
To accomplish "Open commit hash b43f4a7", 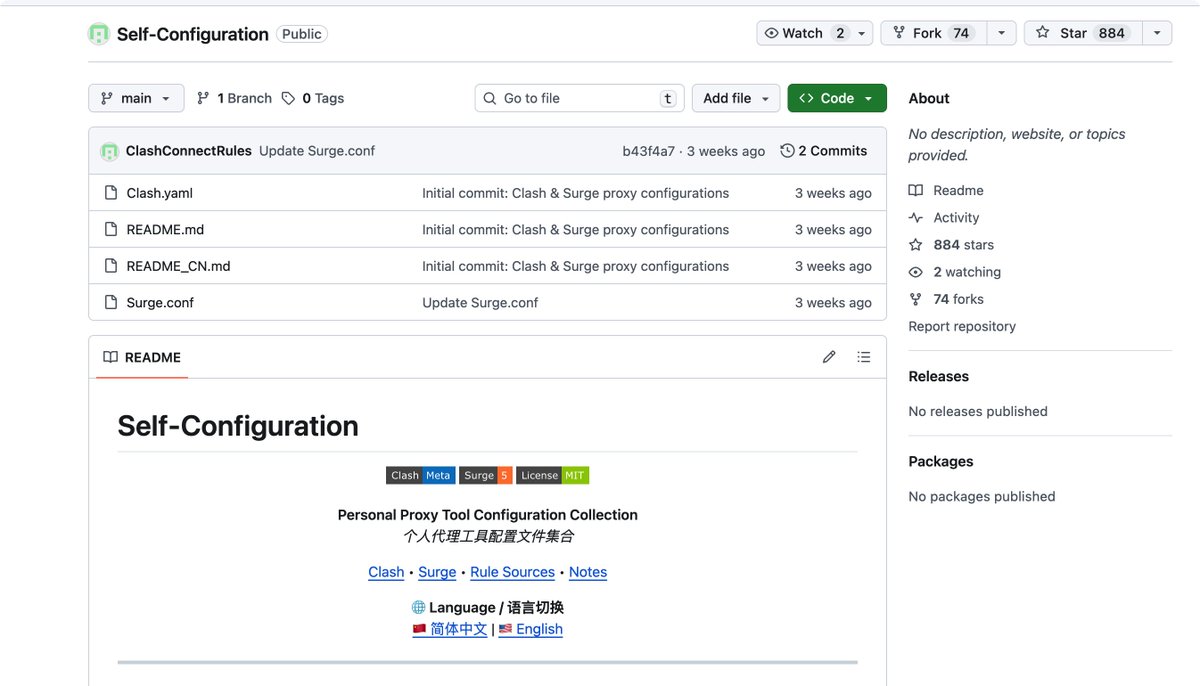I will tap(648, 151).
